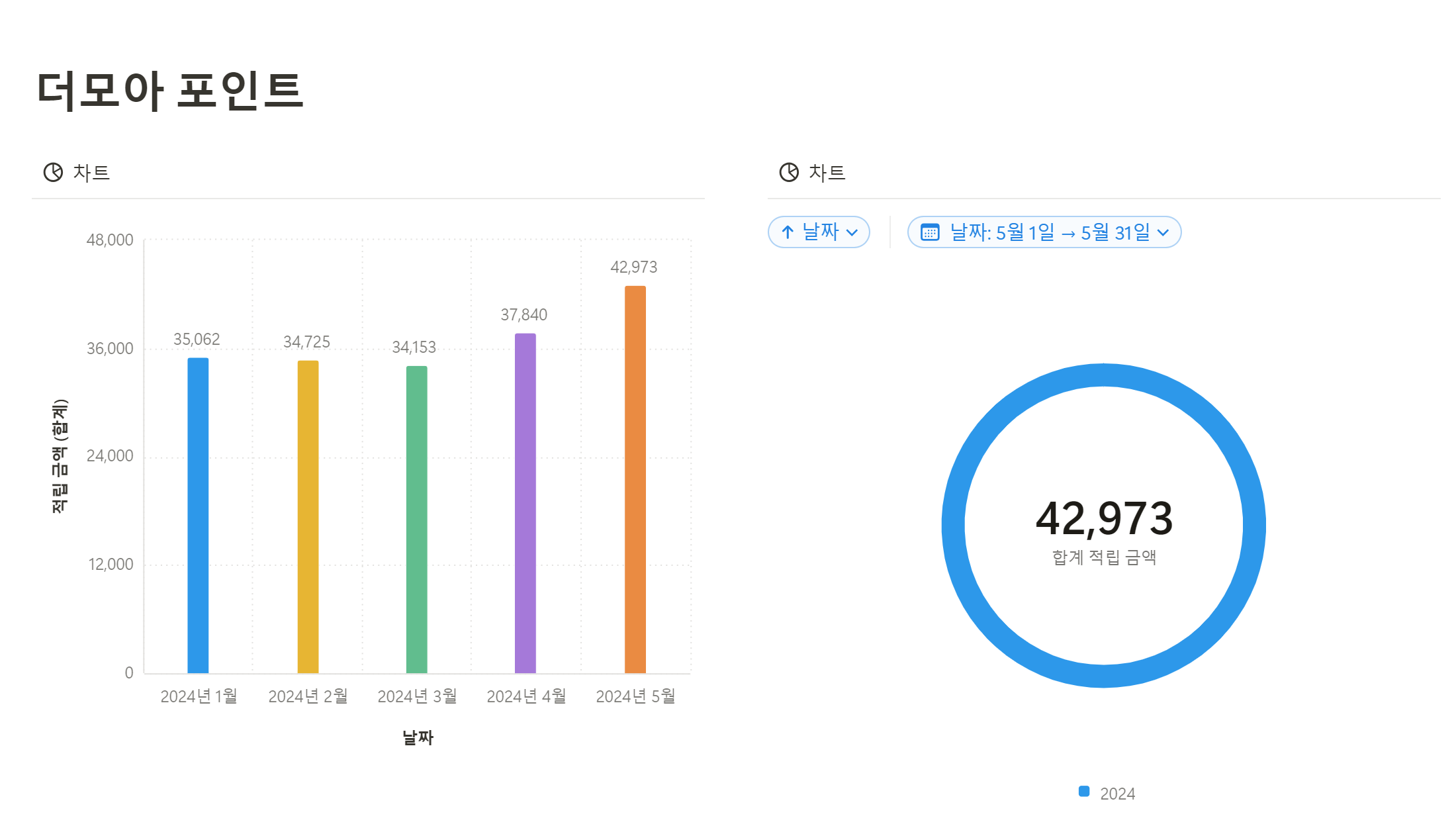
Task: Click the sort ascending arrow icon
Action: (788, 232)
